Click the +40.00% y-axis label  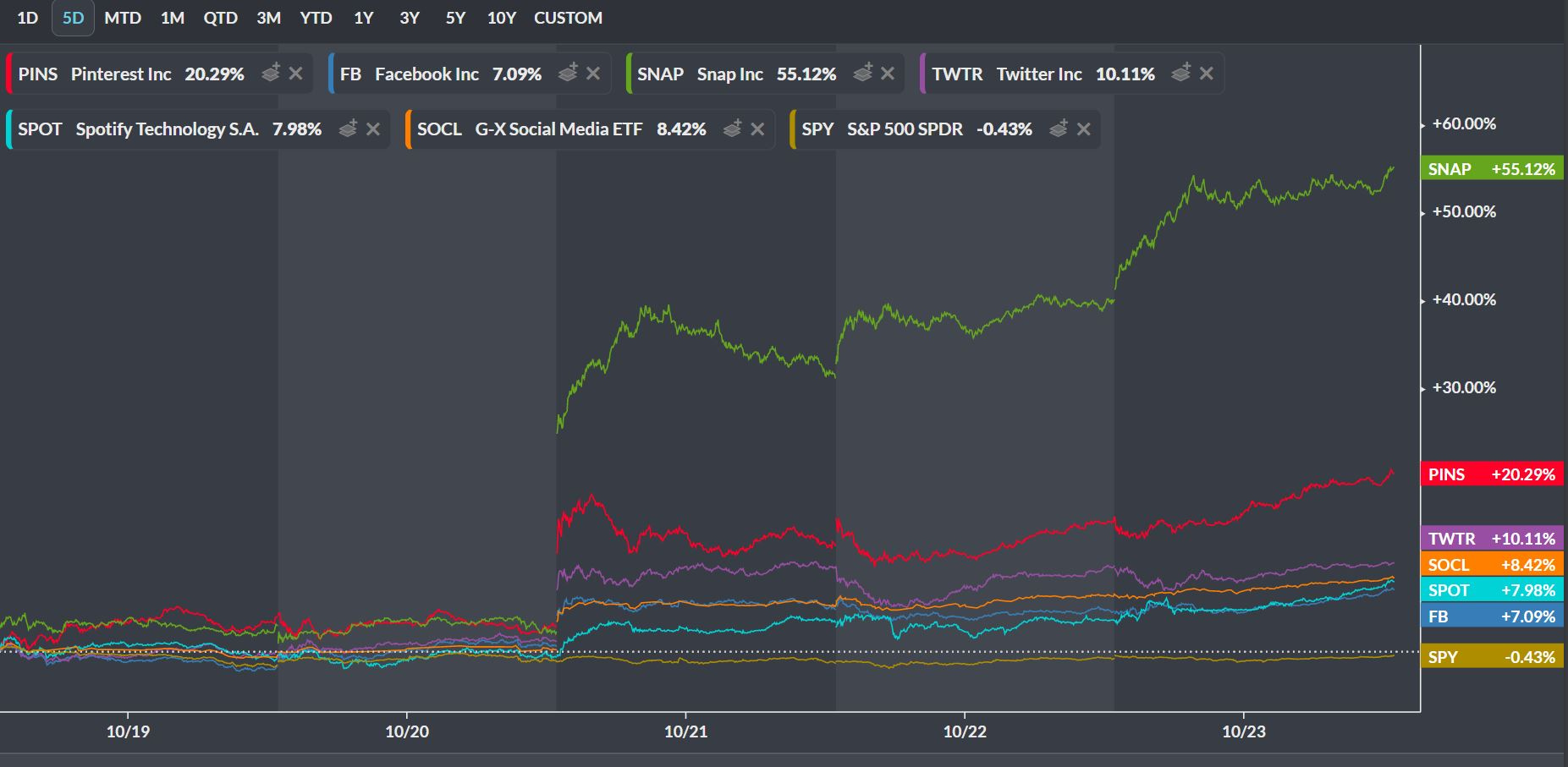coord(1464,300)
